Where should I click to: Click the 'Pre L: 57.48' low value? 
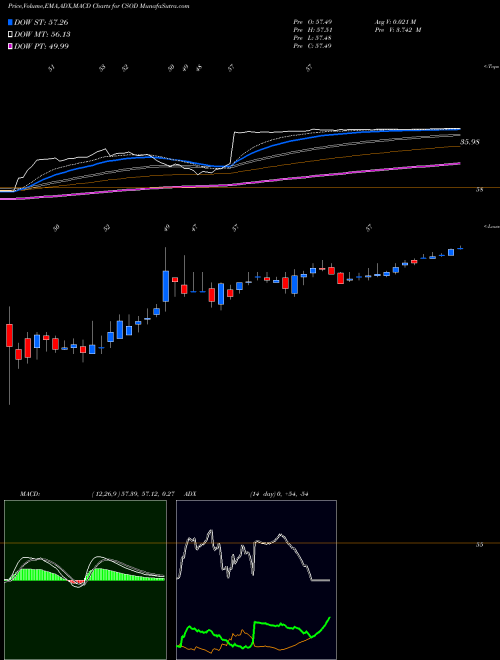coord(313,38)
